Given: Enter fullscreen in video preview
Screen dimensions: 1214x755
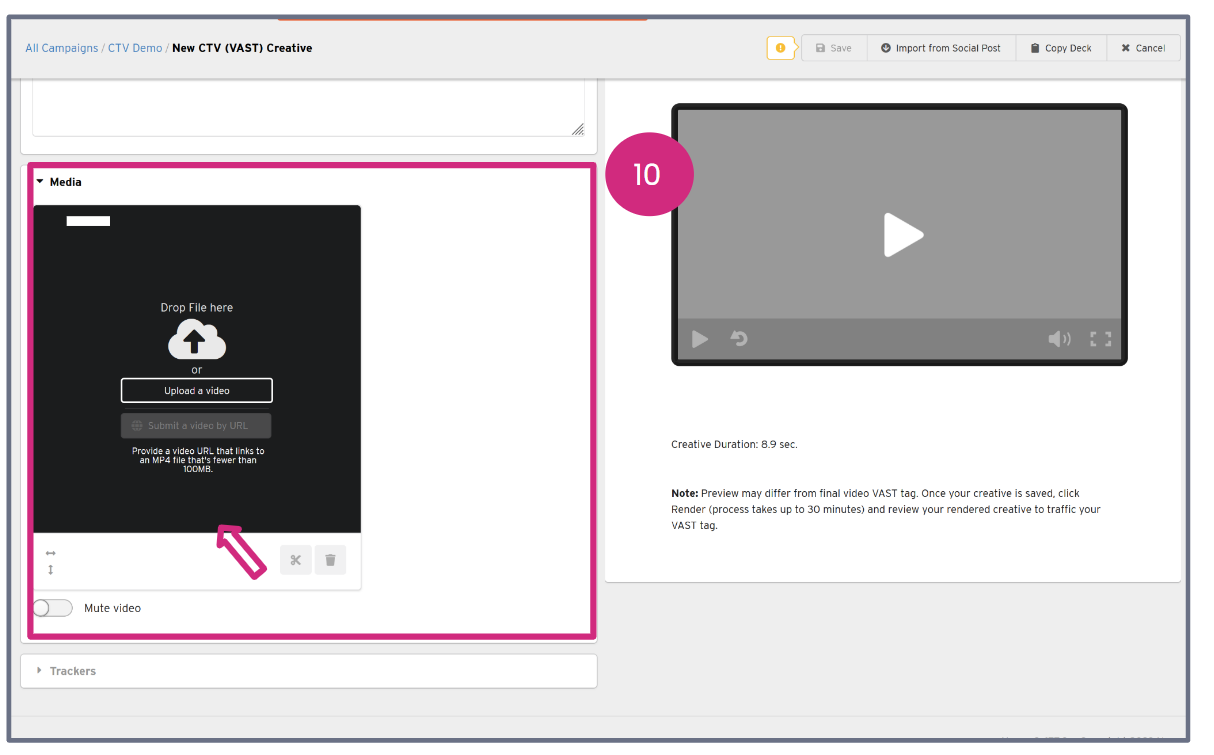Looking at the screenshot, I should 1100,339.
